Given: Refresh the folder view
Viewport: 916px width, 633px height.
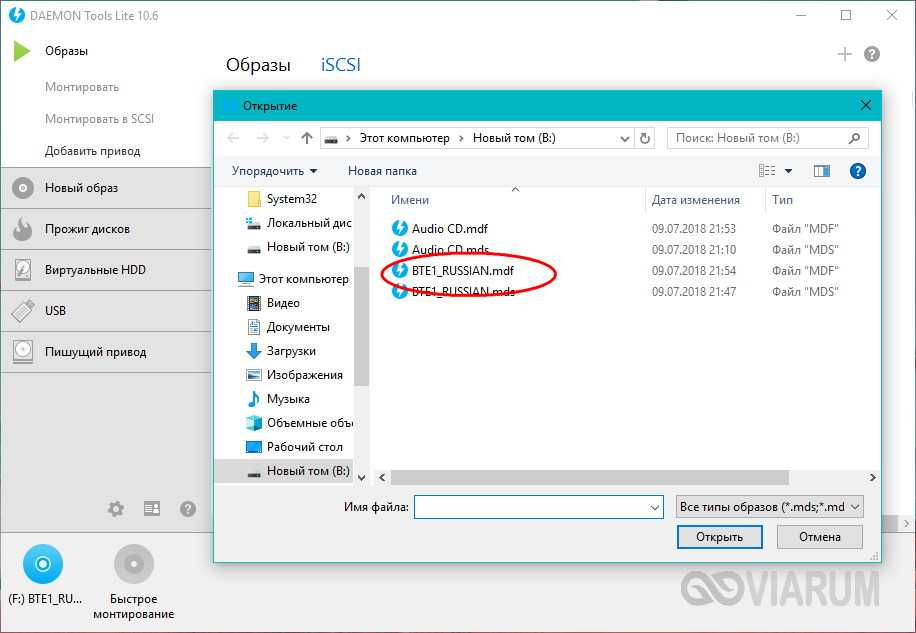Looking at the screenshot, I should click(644, 138).
